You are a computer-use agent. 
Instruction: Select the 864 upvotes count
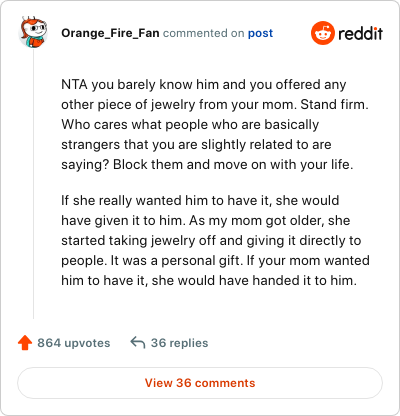click(74, 343)
